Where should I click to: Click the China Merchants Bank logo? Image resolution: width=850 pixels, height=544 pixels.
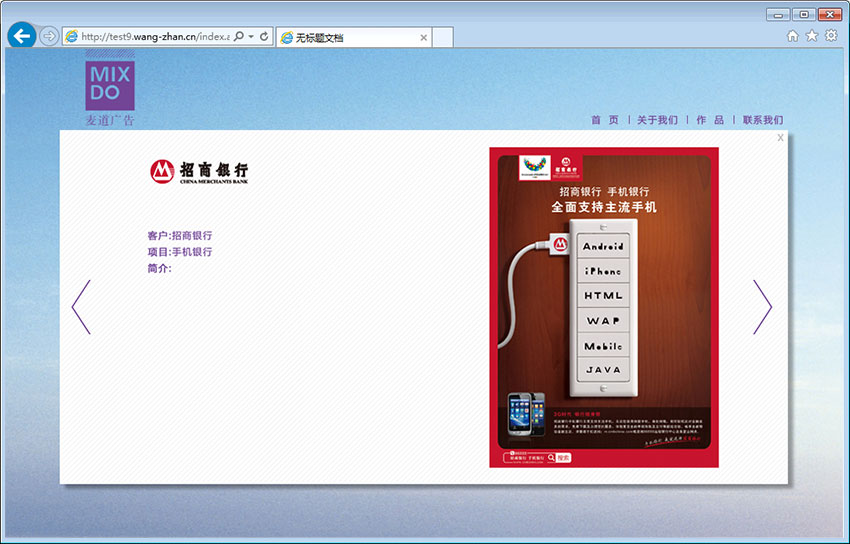point(199,172)
